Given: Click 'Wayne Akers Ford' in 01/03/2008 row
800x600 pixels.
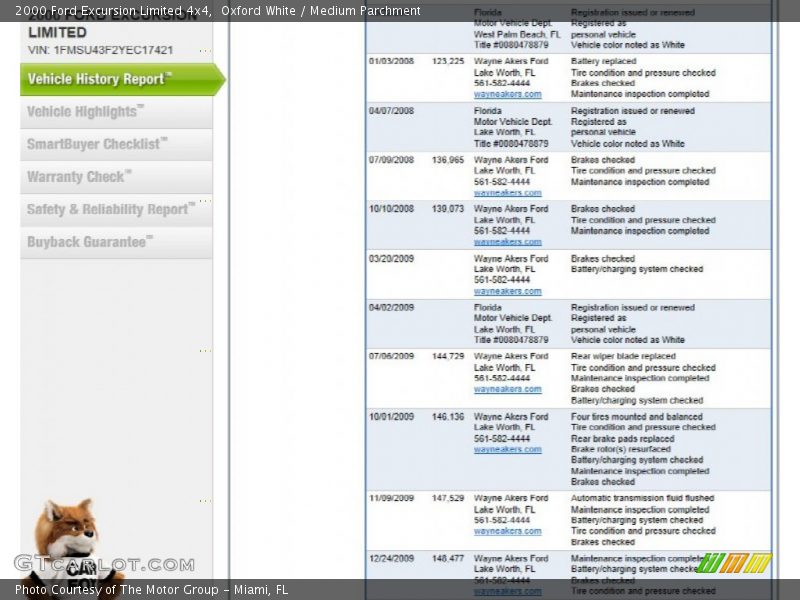Looking at the screenshot, I should pyautogui.click(x=511, y=61).
